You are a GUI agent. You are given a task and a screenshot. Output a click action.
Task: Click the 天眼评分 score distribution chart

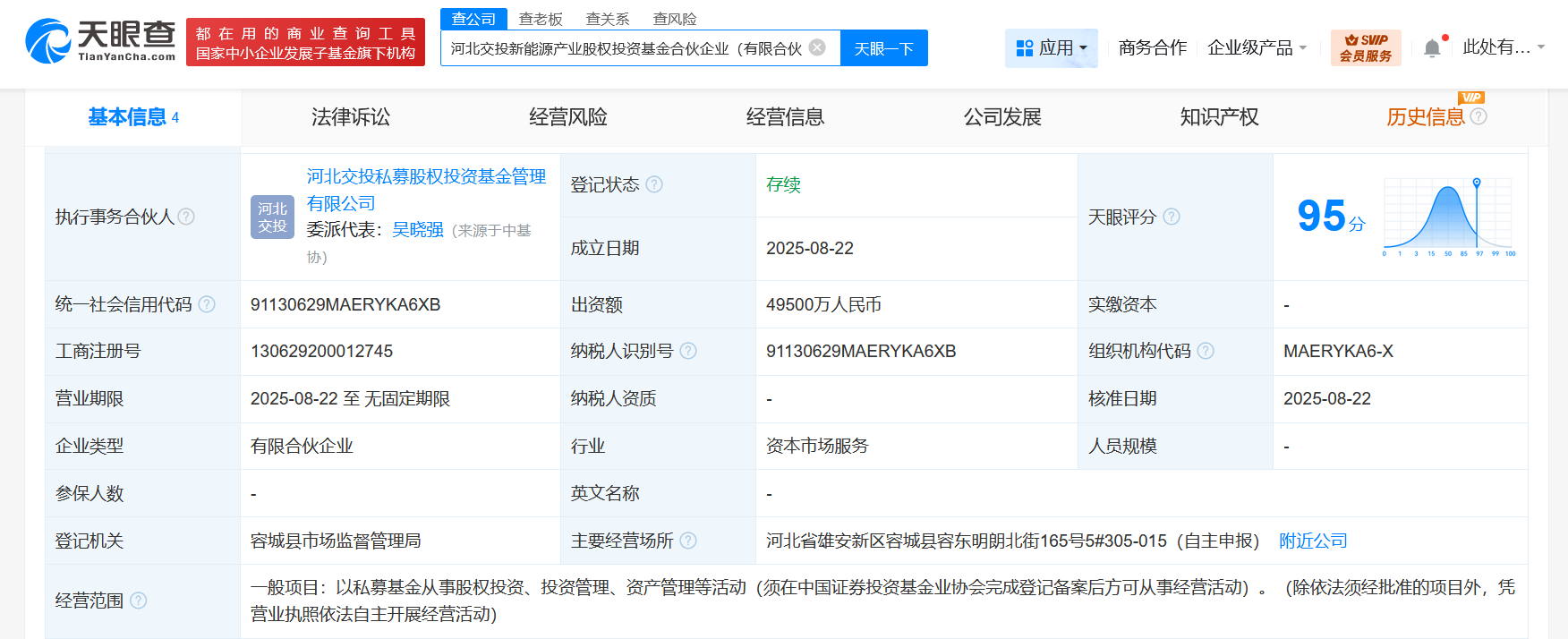point(1448,217)
